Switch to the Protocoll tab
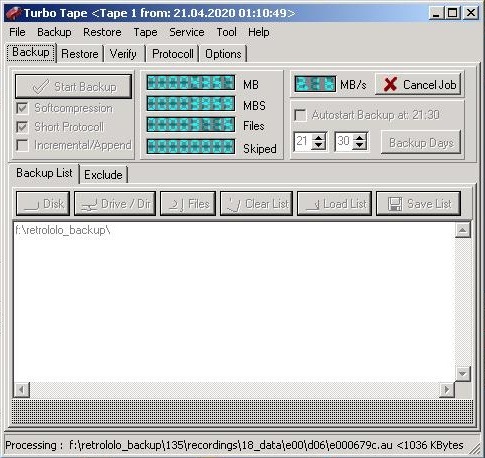 (x=173, y=54)
